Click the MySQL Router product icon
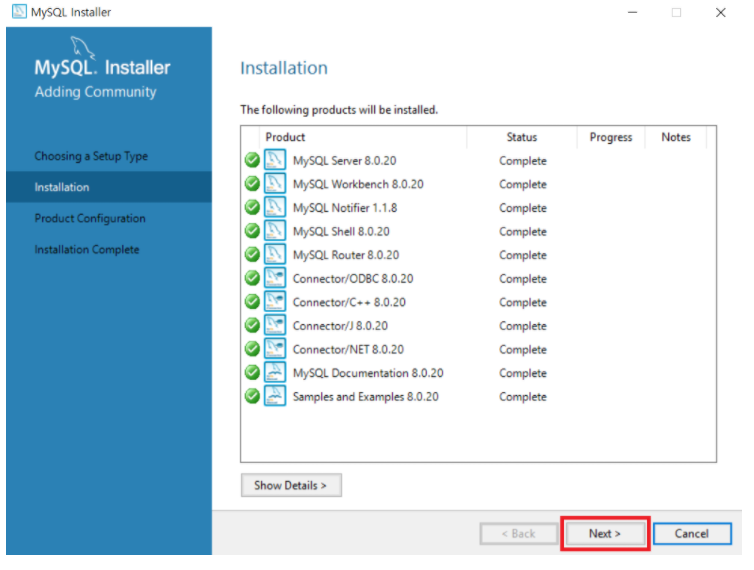This screenshot has height=570, width=754. [x=275, y=254]
